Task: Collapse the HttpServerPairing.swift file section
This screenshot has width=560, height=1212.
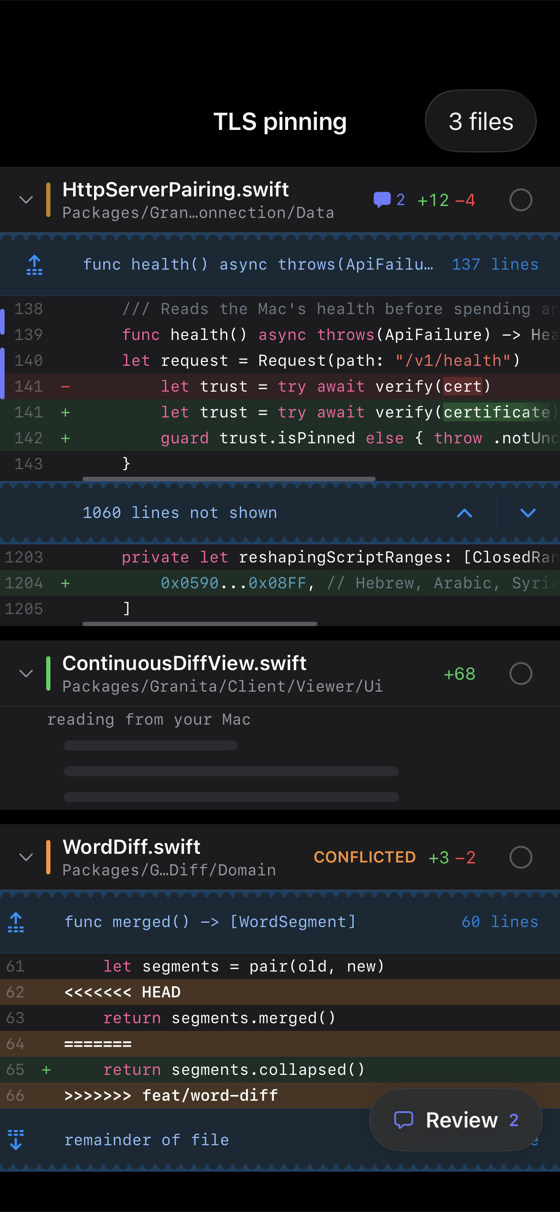Action: pyautogui.click(x=26, y=200)
